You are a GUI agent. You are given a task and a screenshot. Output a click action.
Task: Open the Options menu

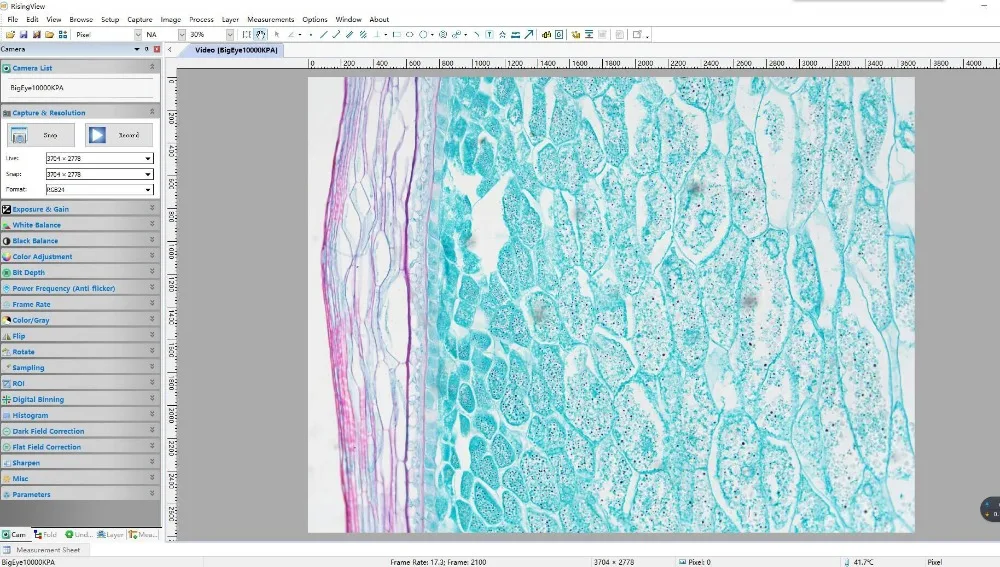314,19
